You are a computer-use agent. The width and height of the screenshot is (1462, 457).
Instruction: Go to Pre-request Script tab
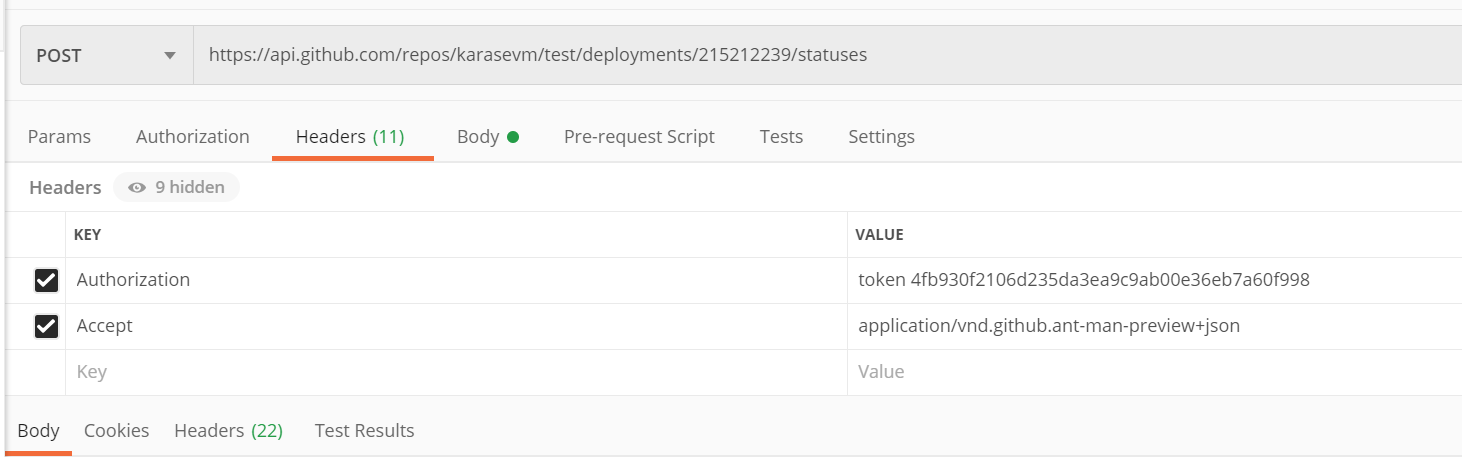point(639,137)
